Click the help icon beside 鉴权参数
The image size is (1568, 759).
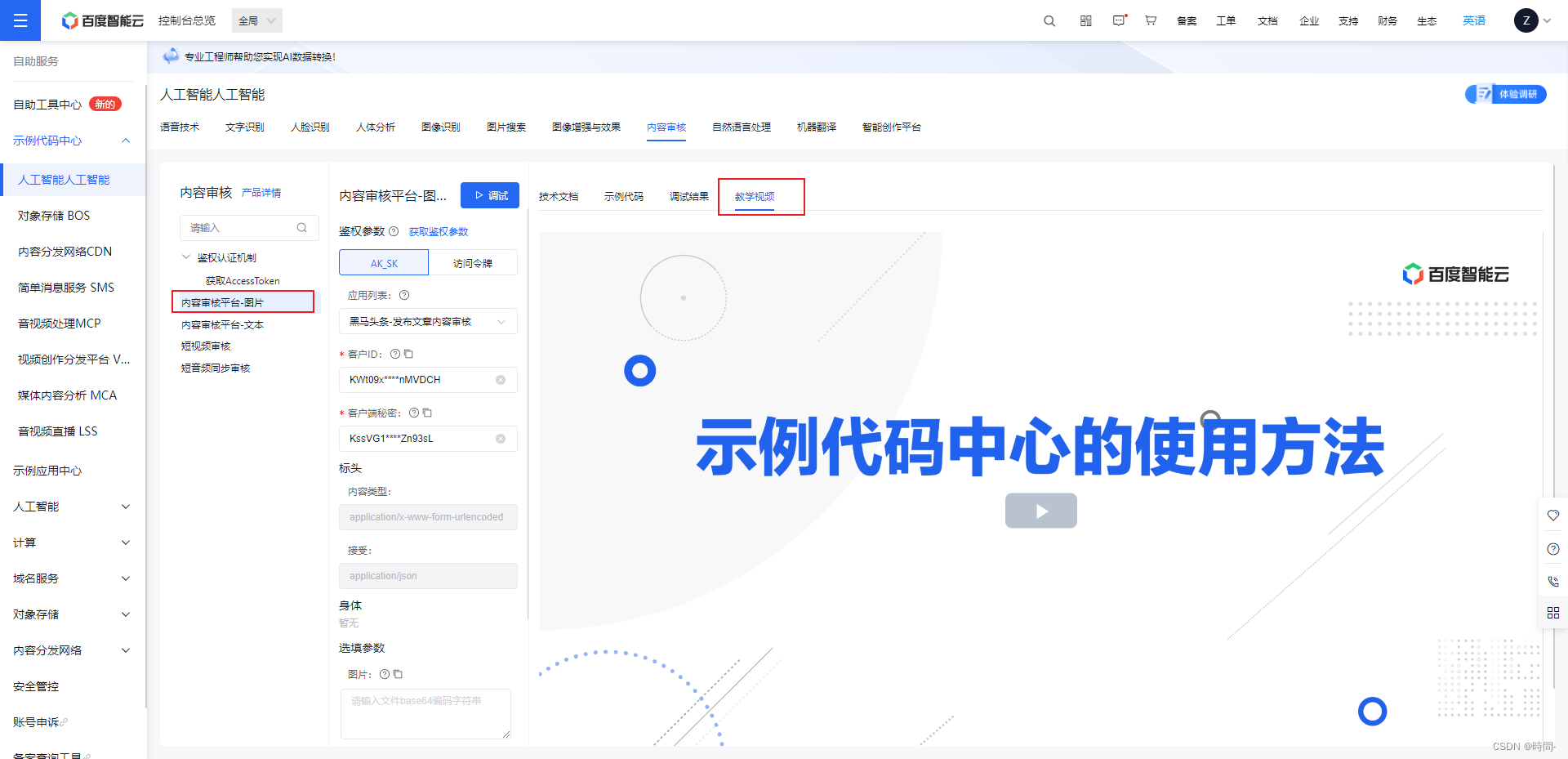[394, 231]
